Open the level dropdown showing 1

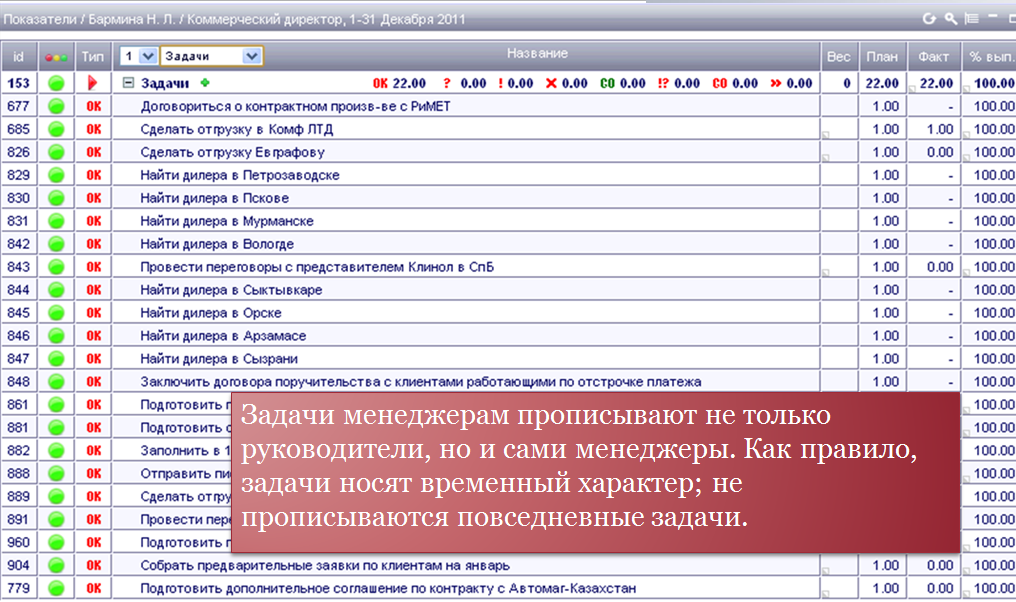139,56
